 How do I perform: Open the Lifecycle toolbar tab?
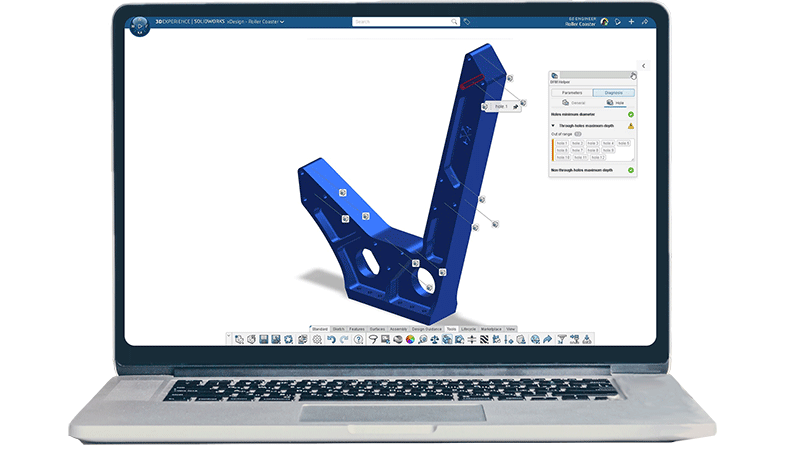[x=468, y=329]
